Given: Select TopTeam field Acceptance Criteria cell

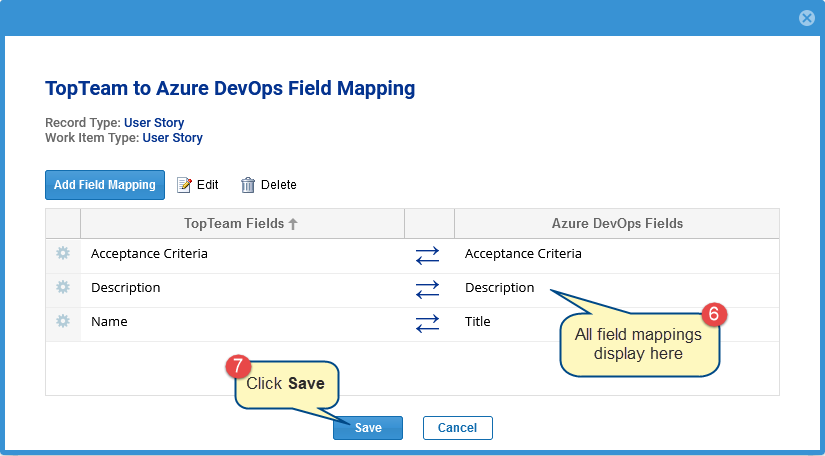Looking at the screenshot, I should point(242,256).
